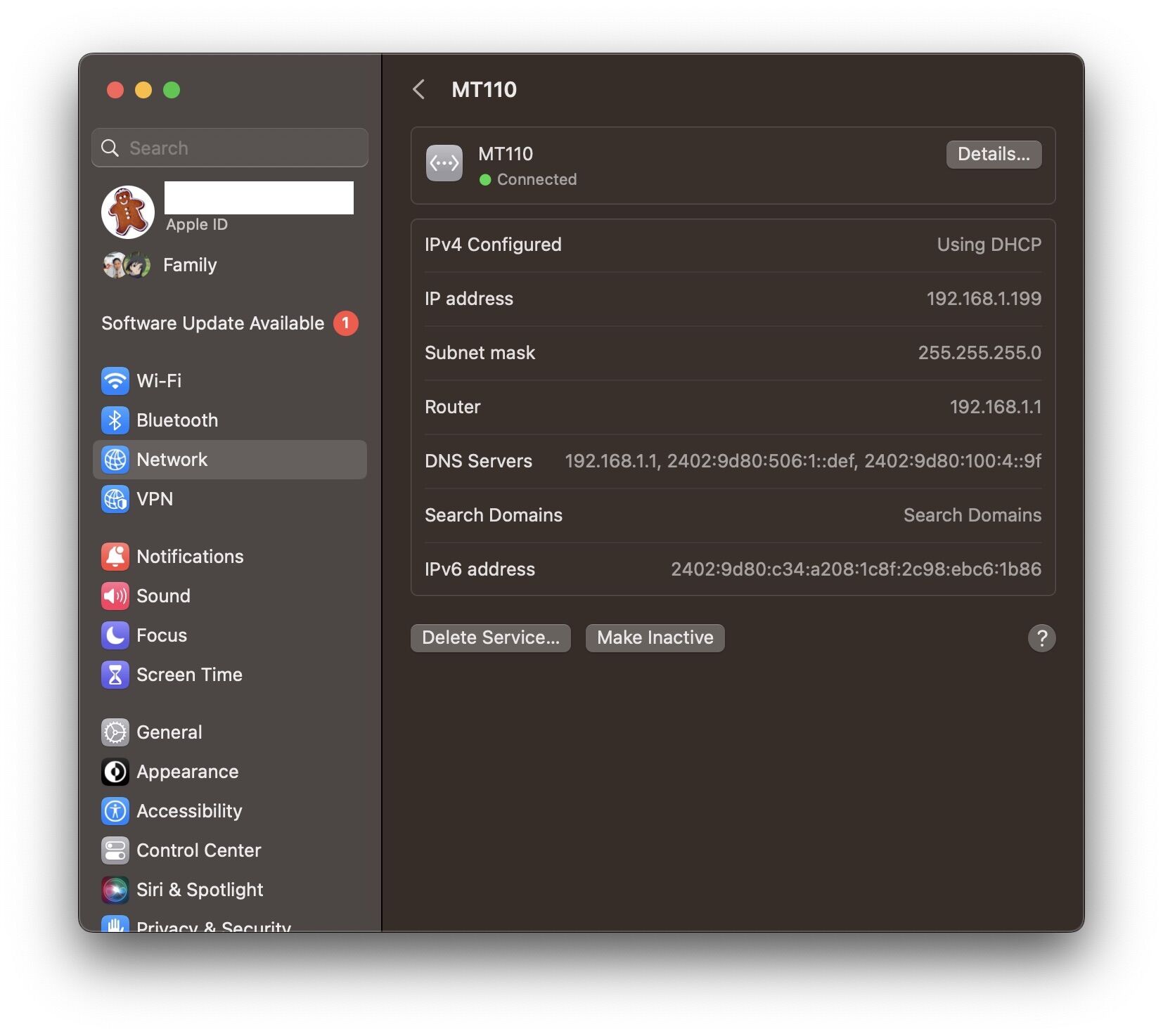Click the Bluetooth sidebar icon

115,420
